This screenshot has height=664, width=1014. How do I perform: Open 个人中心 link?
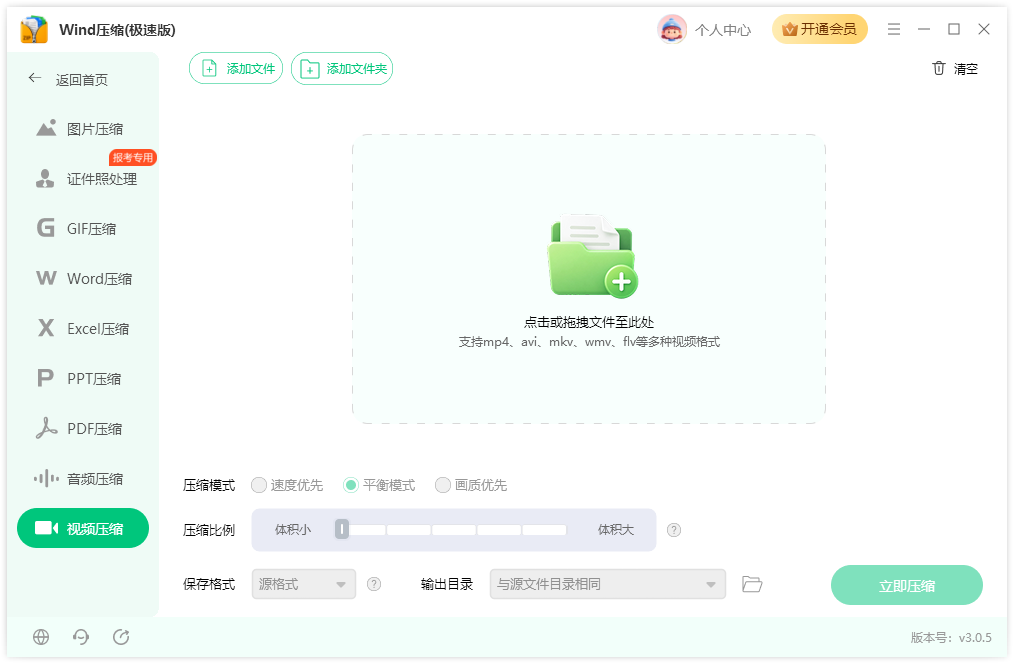click(723, 30)
